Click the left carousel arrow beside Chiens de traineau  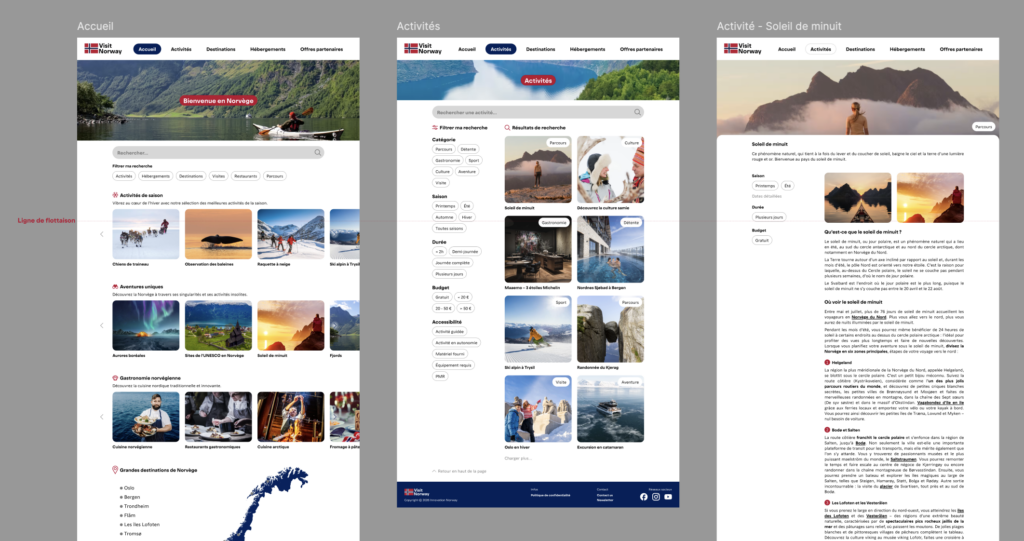click(x=101, y=234)
